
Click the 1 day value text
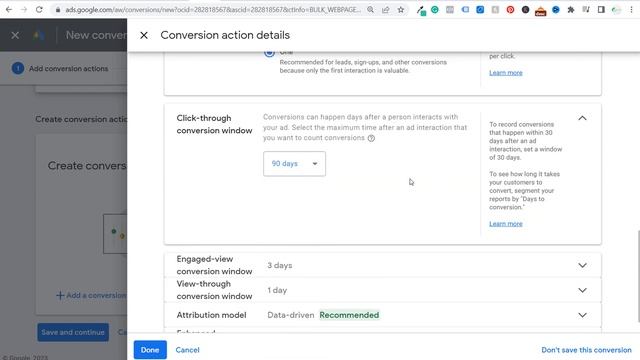[277, 291]
